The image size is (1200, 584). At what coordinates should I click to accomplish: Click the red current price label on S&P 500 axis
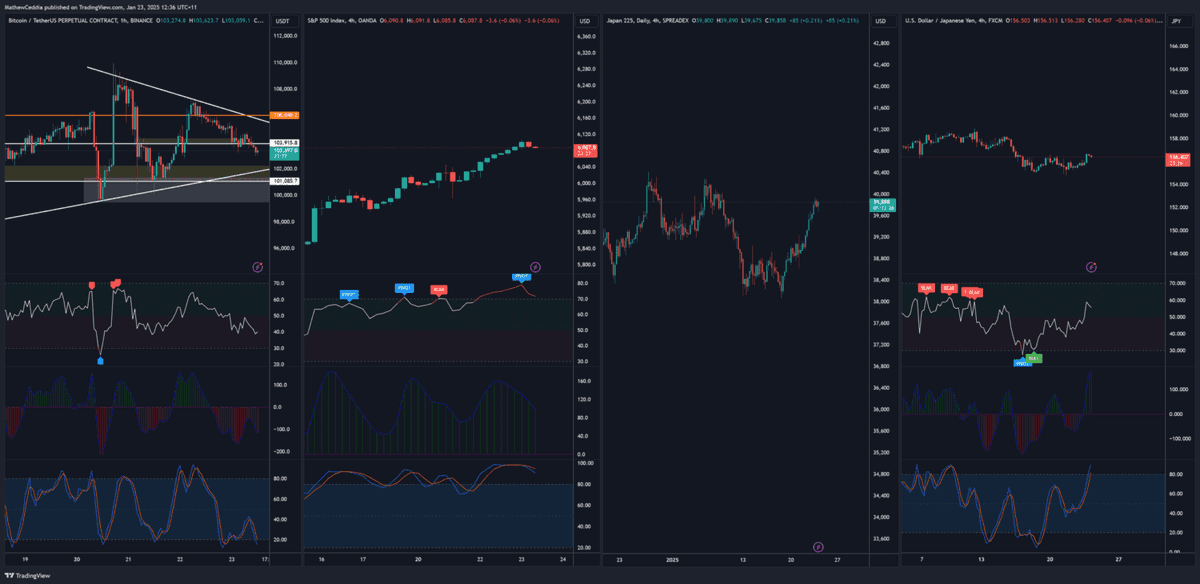click(584, 151)
